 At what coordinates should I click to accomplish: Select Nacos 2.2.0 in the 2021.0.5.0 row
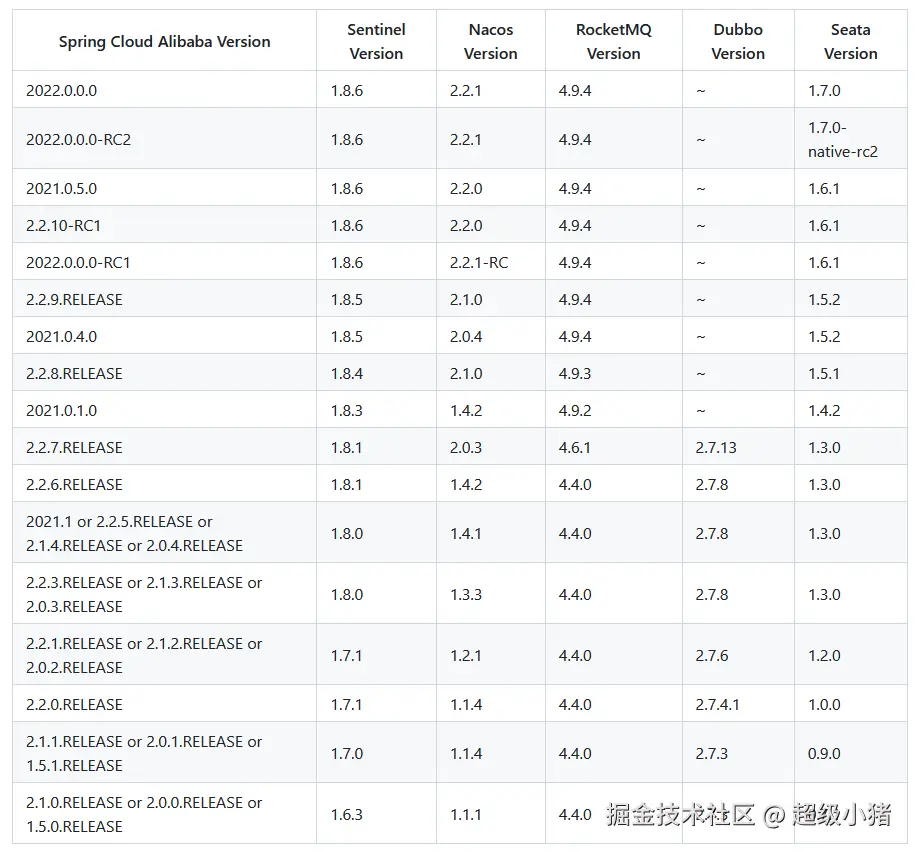click(x=466, y=188)
